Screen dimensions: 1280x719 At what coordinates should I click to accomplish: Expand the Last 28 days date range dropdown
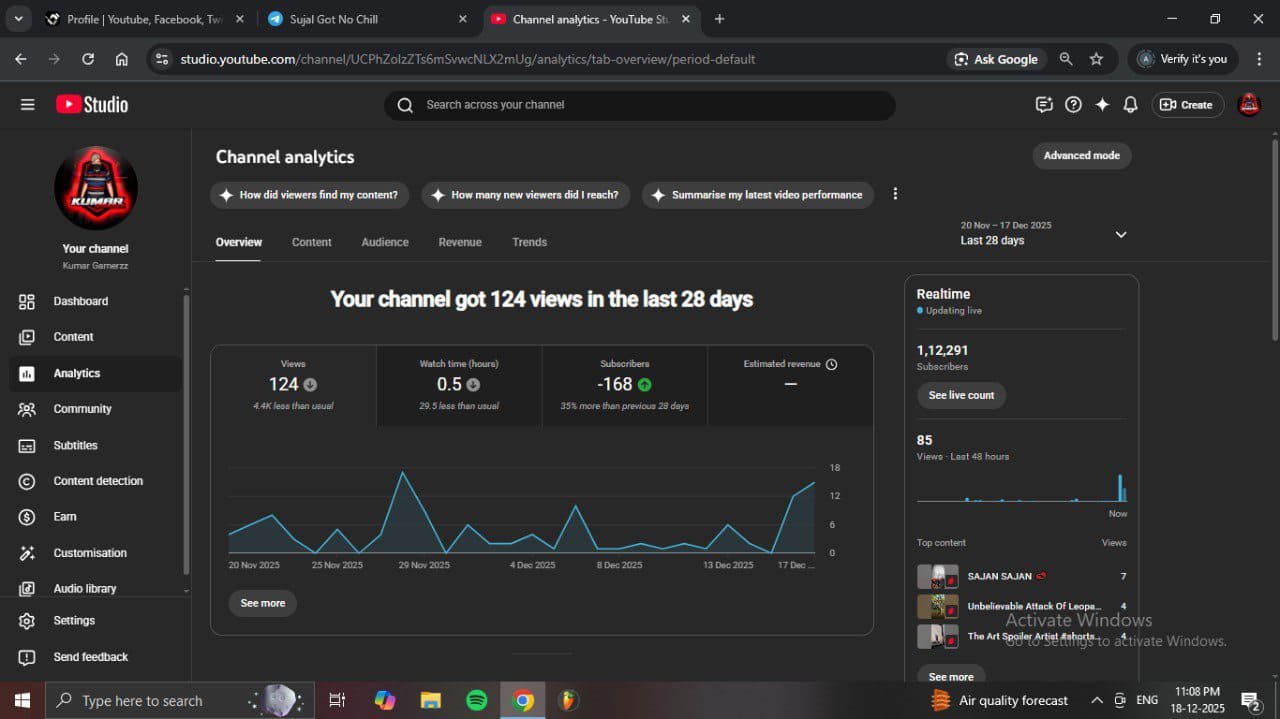pyautogui.click(x=1120, y=234)
